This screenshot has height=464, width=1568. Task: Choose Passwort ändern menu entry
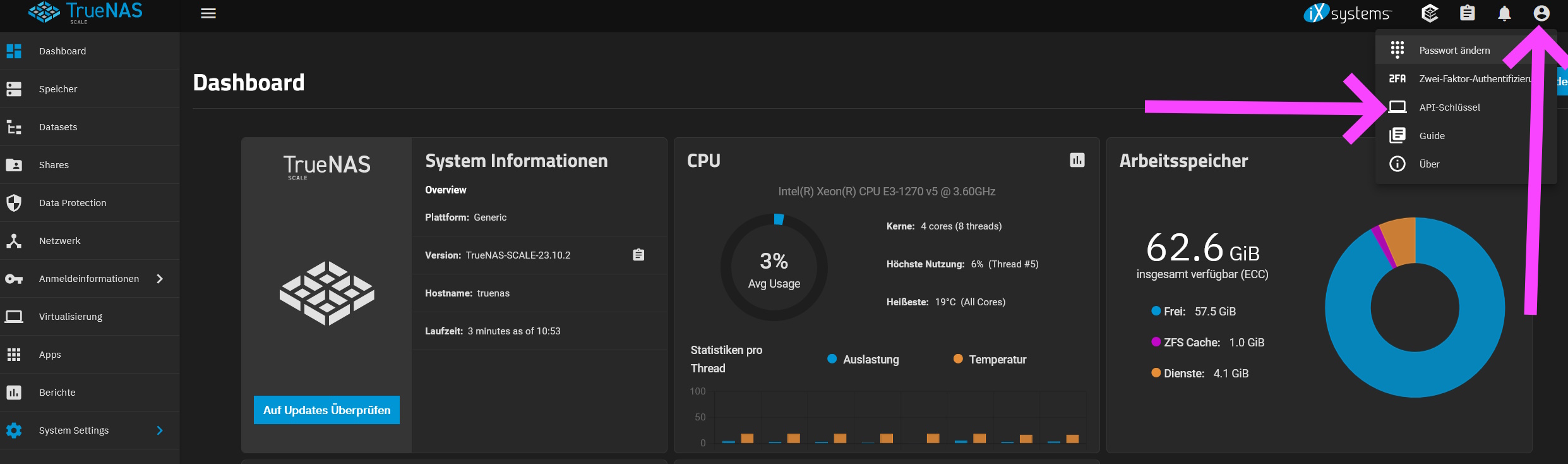tap(1454, 51)
